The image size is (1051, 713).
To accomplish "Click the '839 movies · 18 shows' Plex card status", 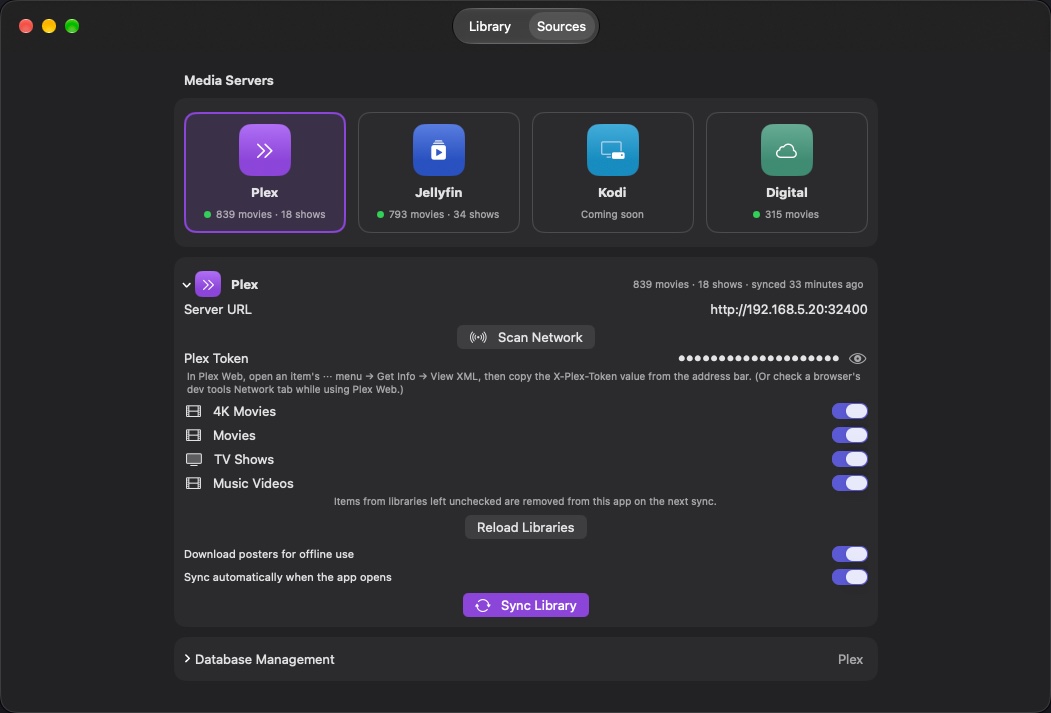I will tap(265, 214).
